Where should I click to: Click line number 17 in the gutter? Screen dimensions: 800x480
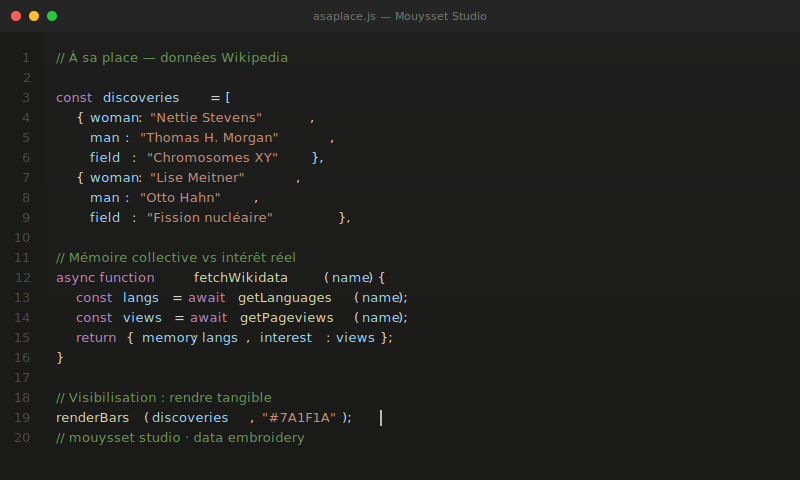point(22,377)
